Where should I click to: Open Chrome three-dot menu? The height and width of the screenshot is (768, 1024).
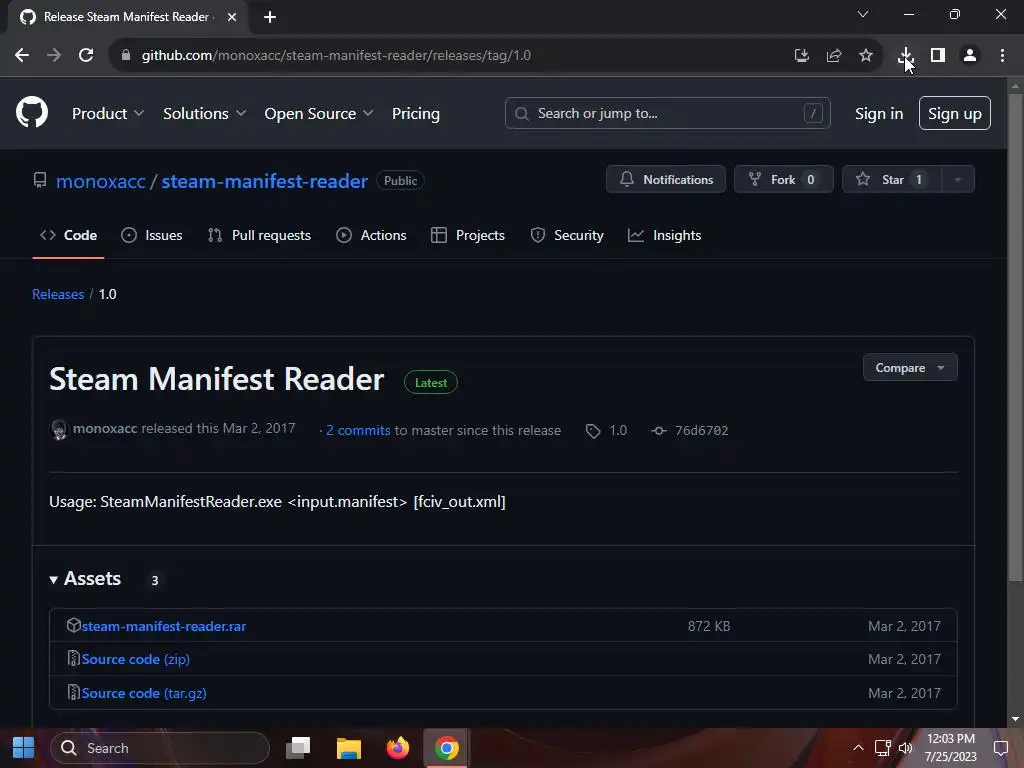tap(1002, 56)
